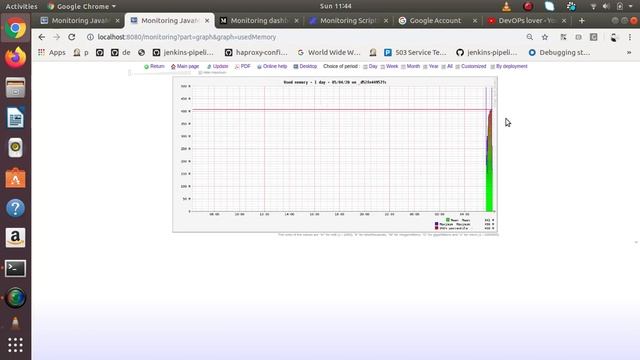Choose the By deployment period option
The image size is (640, 360).
[509, 66]
